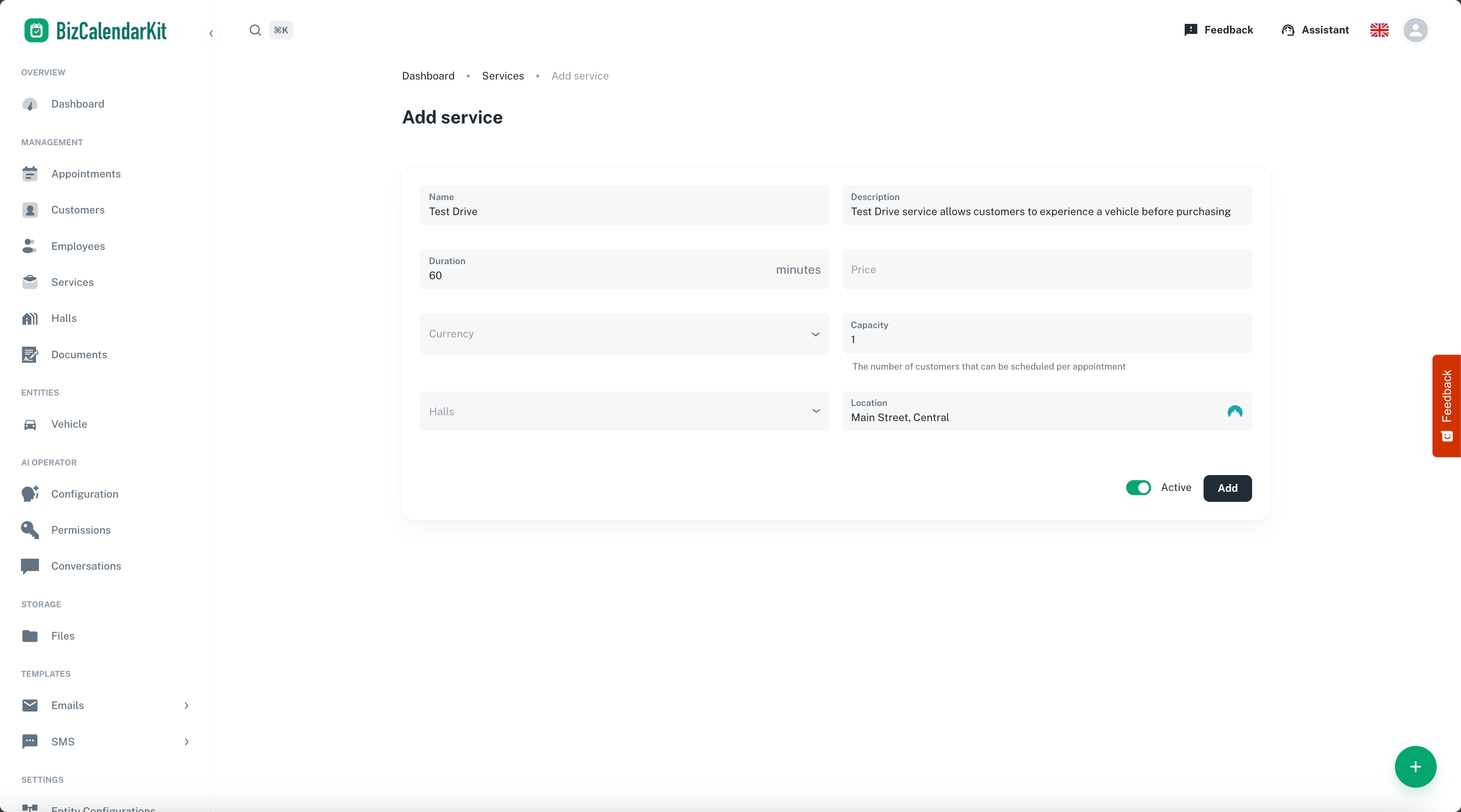Toggle the Active switch off
The image size is (1461, 812).
pos(1138,488)
